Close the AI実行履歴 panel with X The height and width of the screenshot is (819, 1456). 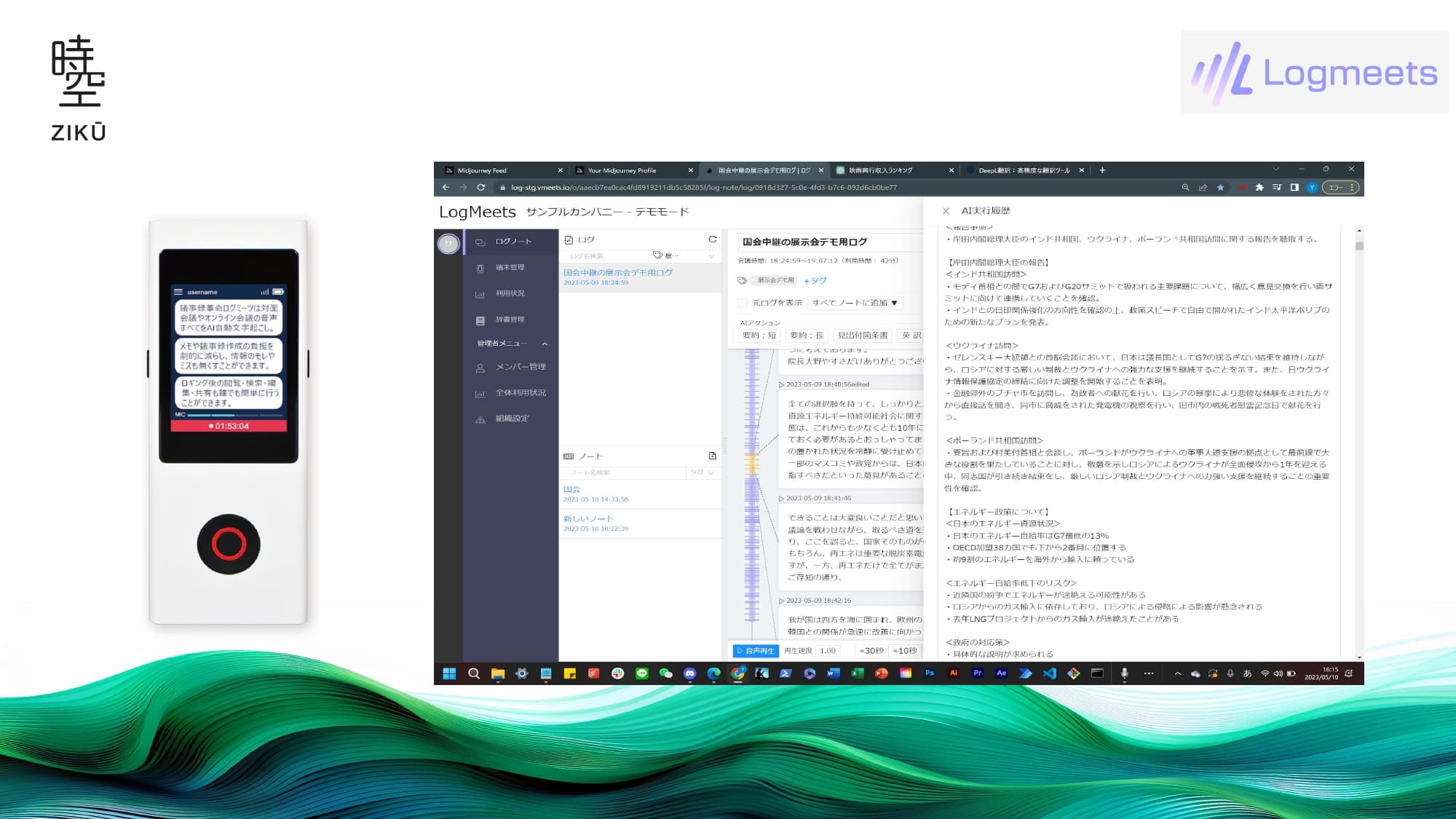(946, 211)
